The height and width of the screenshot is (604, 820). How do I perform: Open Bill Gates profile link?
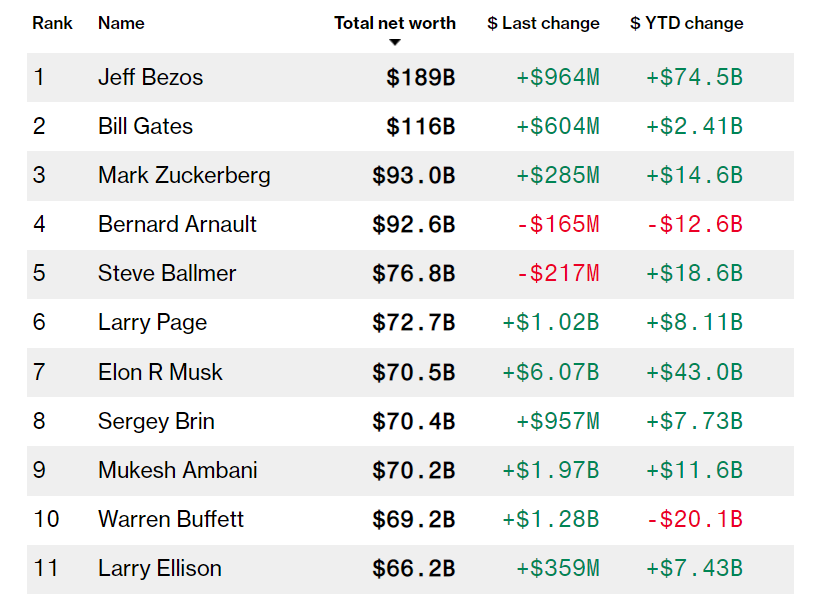click(145, 126)
